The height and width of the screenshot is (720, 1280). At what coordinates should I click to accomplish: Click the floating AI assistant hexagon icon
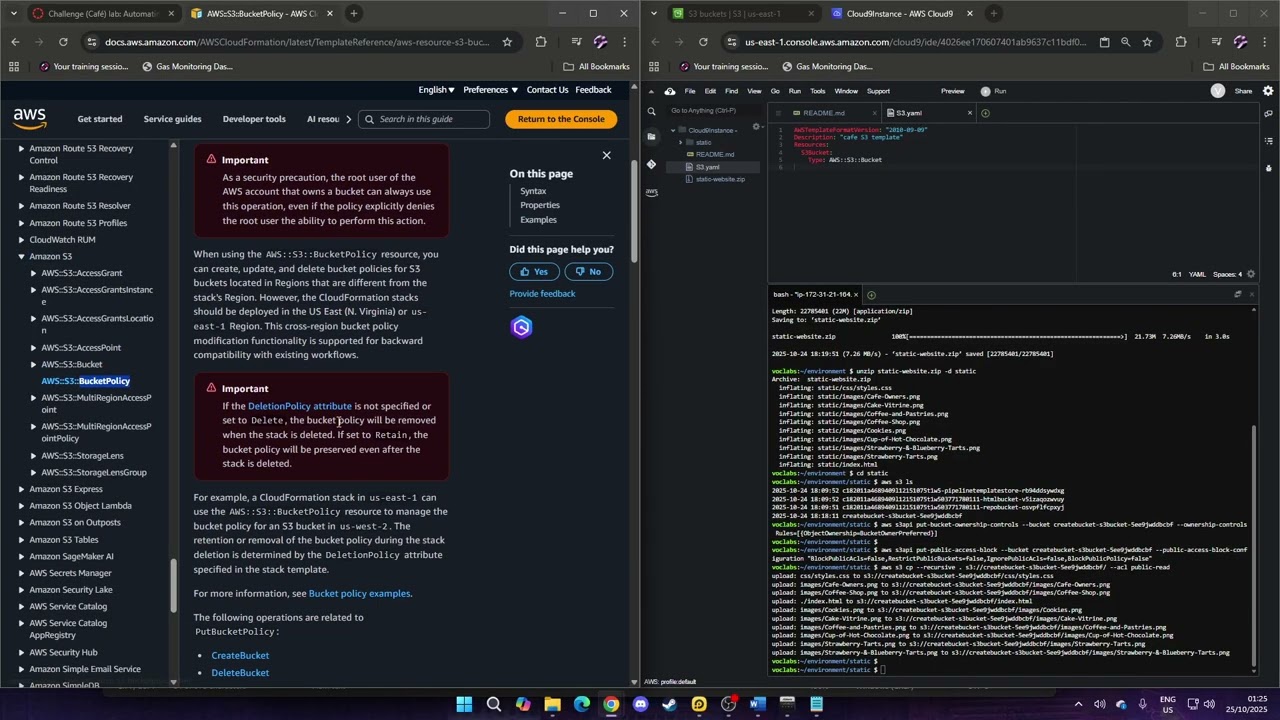coord(521,327)
